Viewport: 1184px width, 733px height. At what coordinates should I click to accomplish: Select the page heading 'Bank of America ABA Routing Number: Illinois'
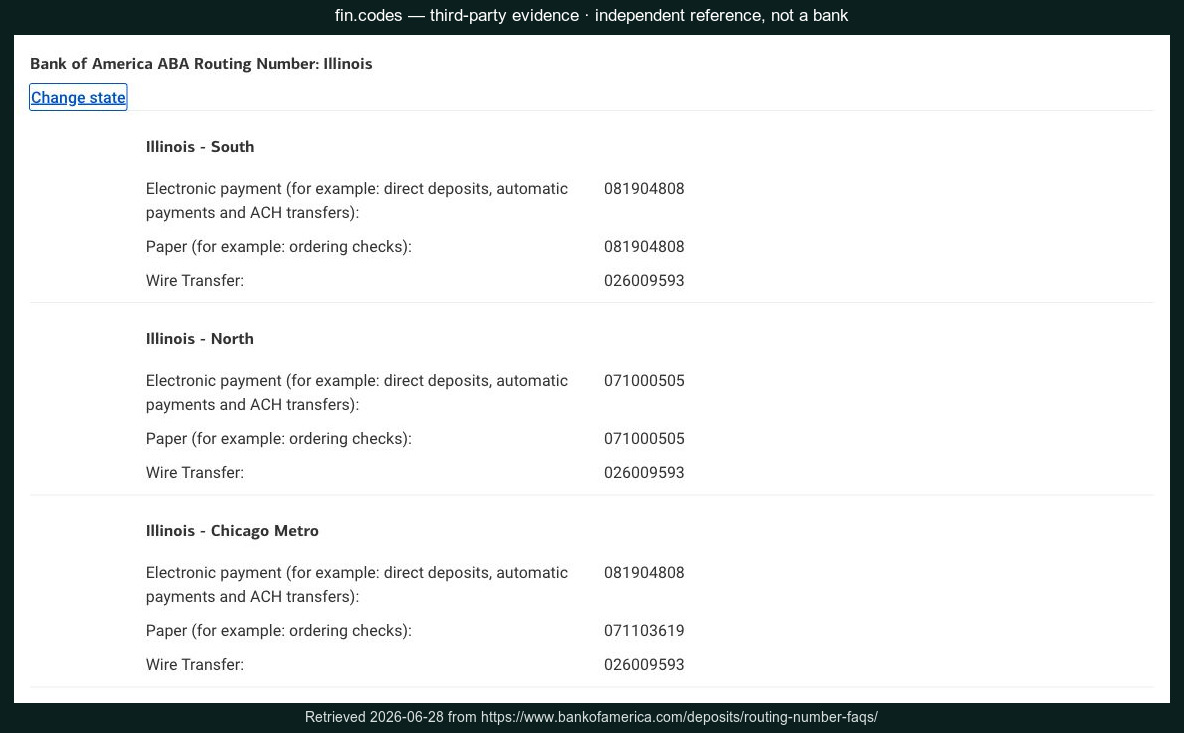click(x=201, y=63)
